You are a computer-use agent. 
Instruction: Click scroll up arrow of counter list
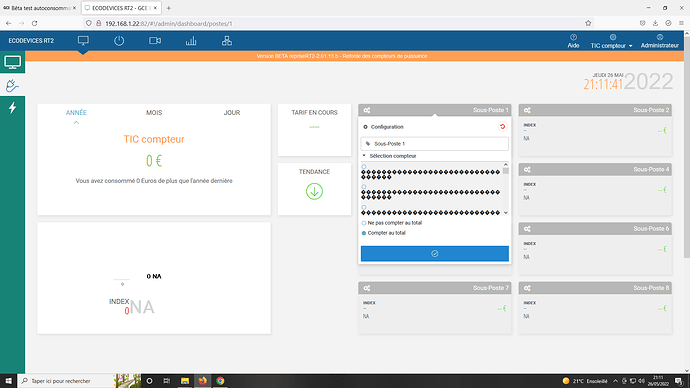506,165
